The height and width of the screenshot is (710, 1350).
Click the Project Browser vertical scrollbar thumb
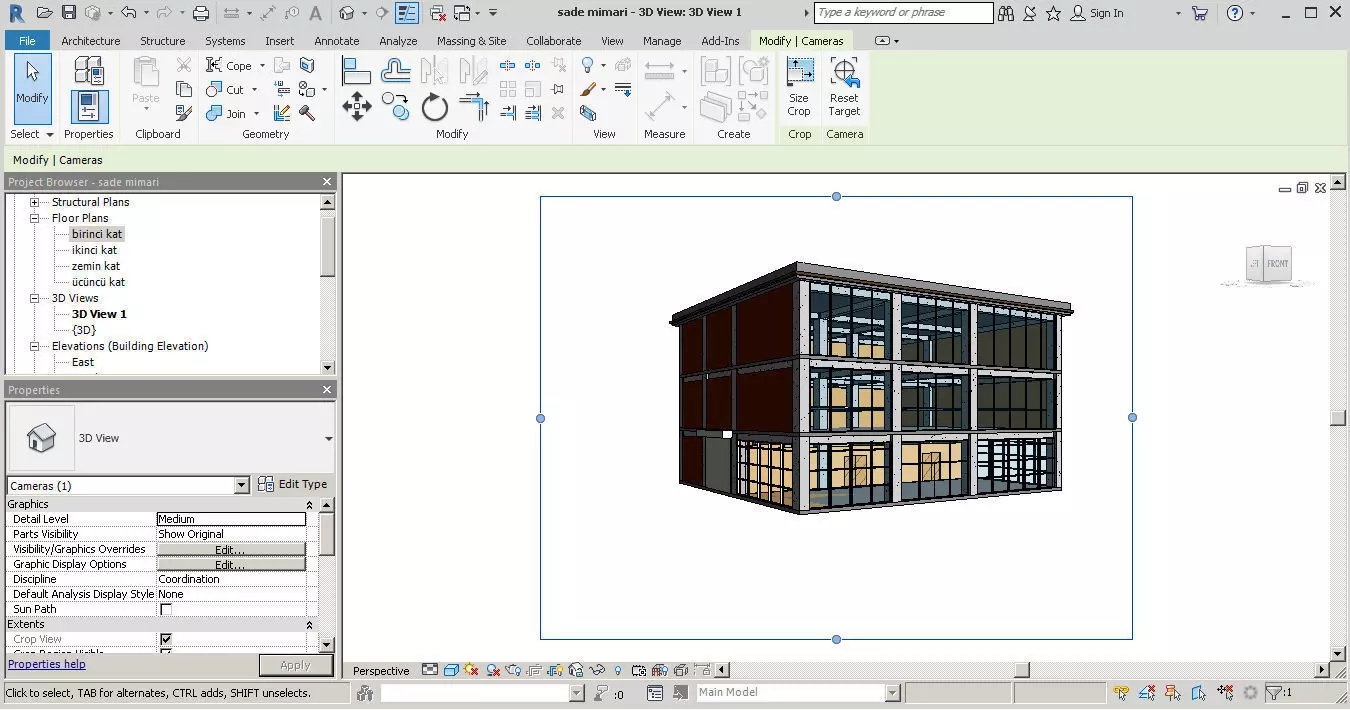click(x=327, y=246)
